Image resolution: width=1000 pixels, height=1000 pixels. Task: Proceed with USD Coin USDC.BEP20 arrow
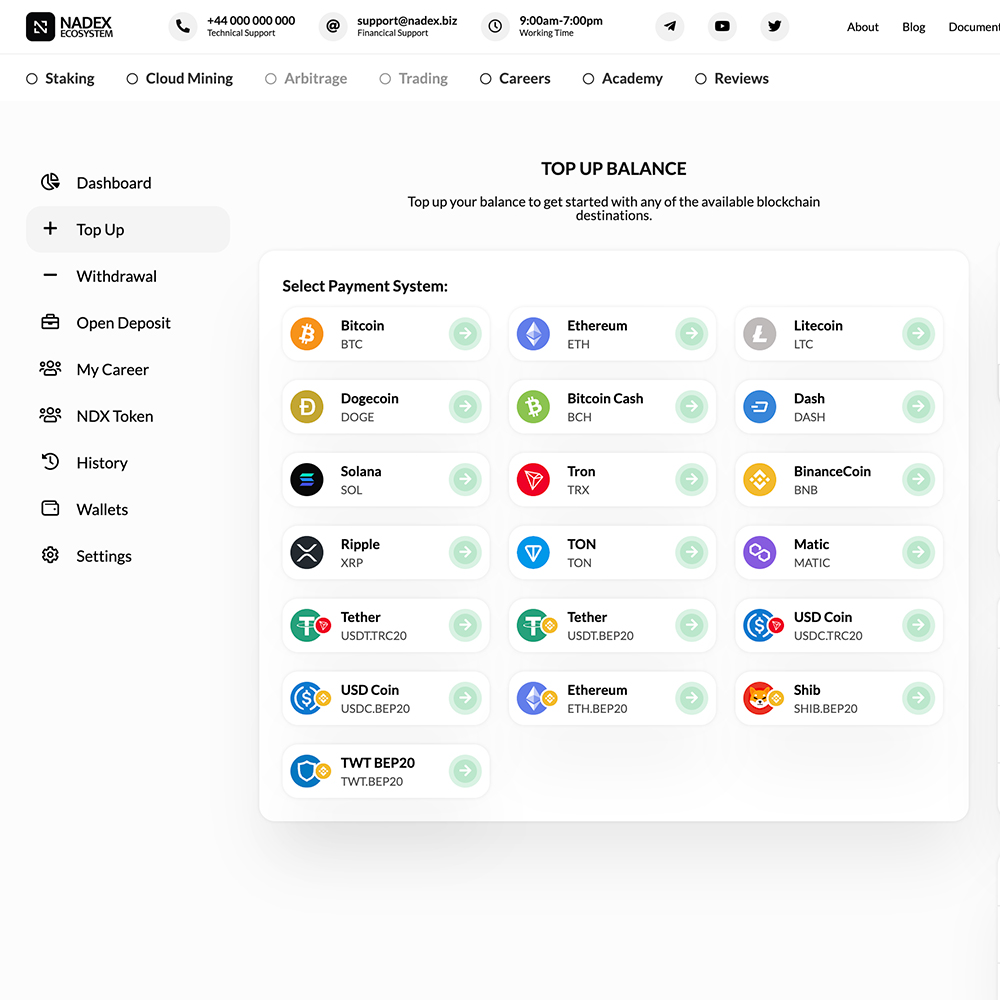465,698
